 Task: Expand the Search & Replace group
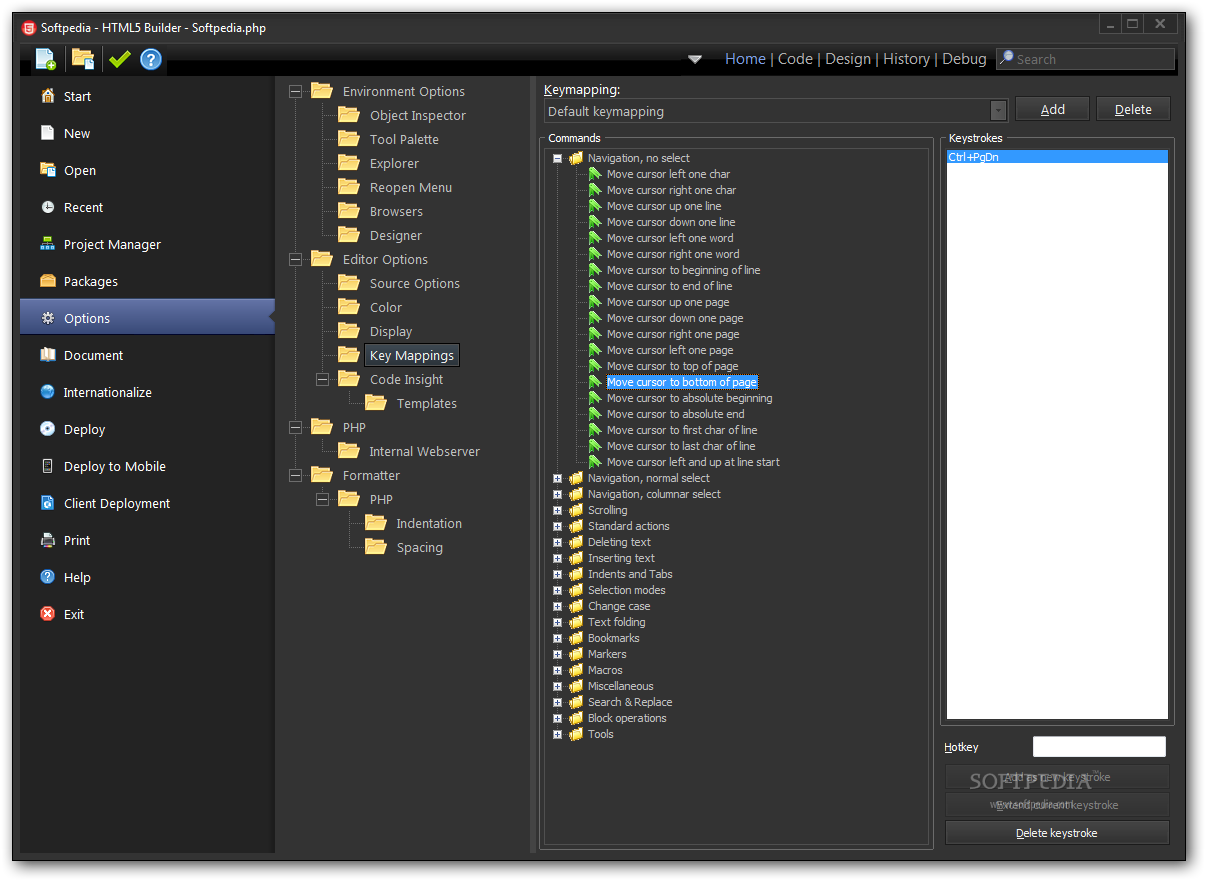(x=558, y=702)
